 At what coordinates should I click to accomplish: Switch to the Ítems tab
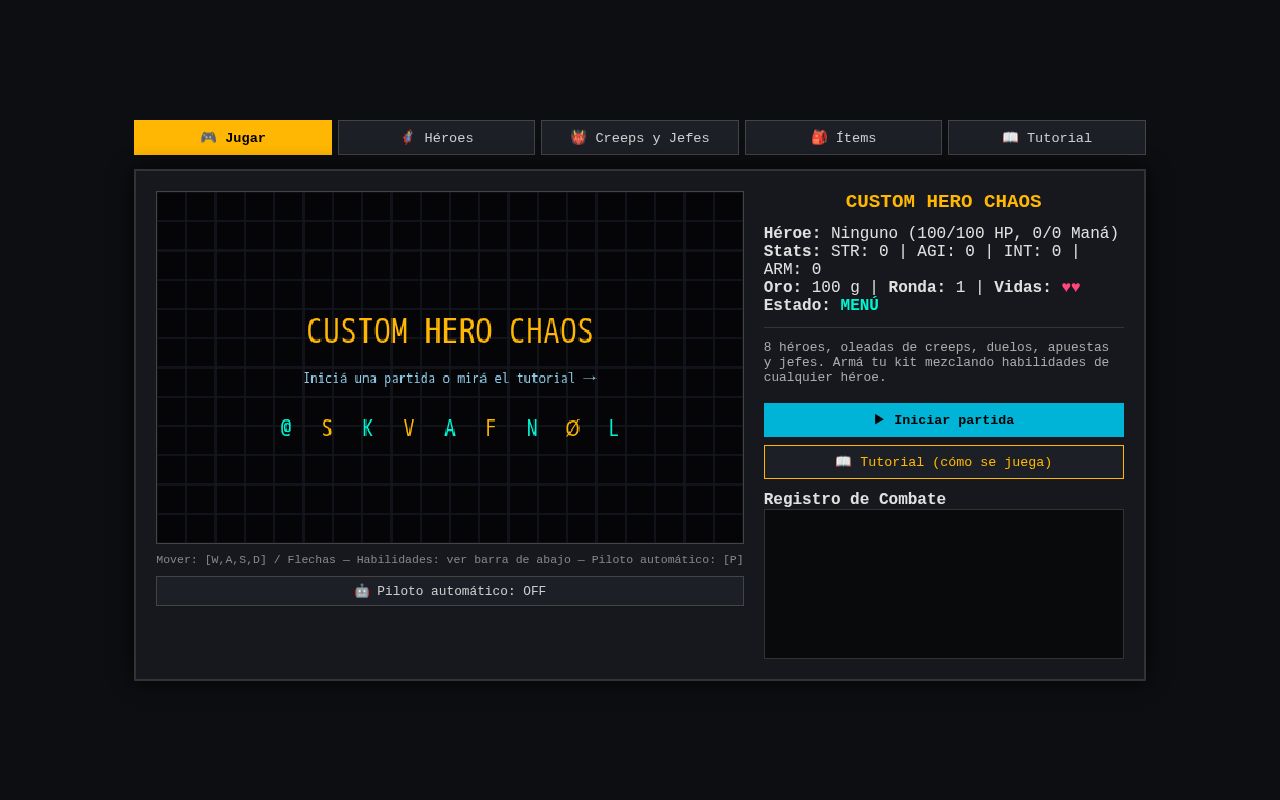(843, 138)
